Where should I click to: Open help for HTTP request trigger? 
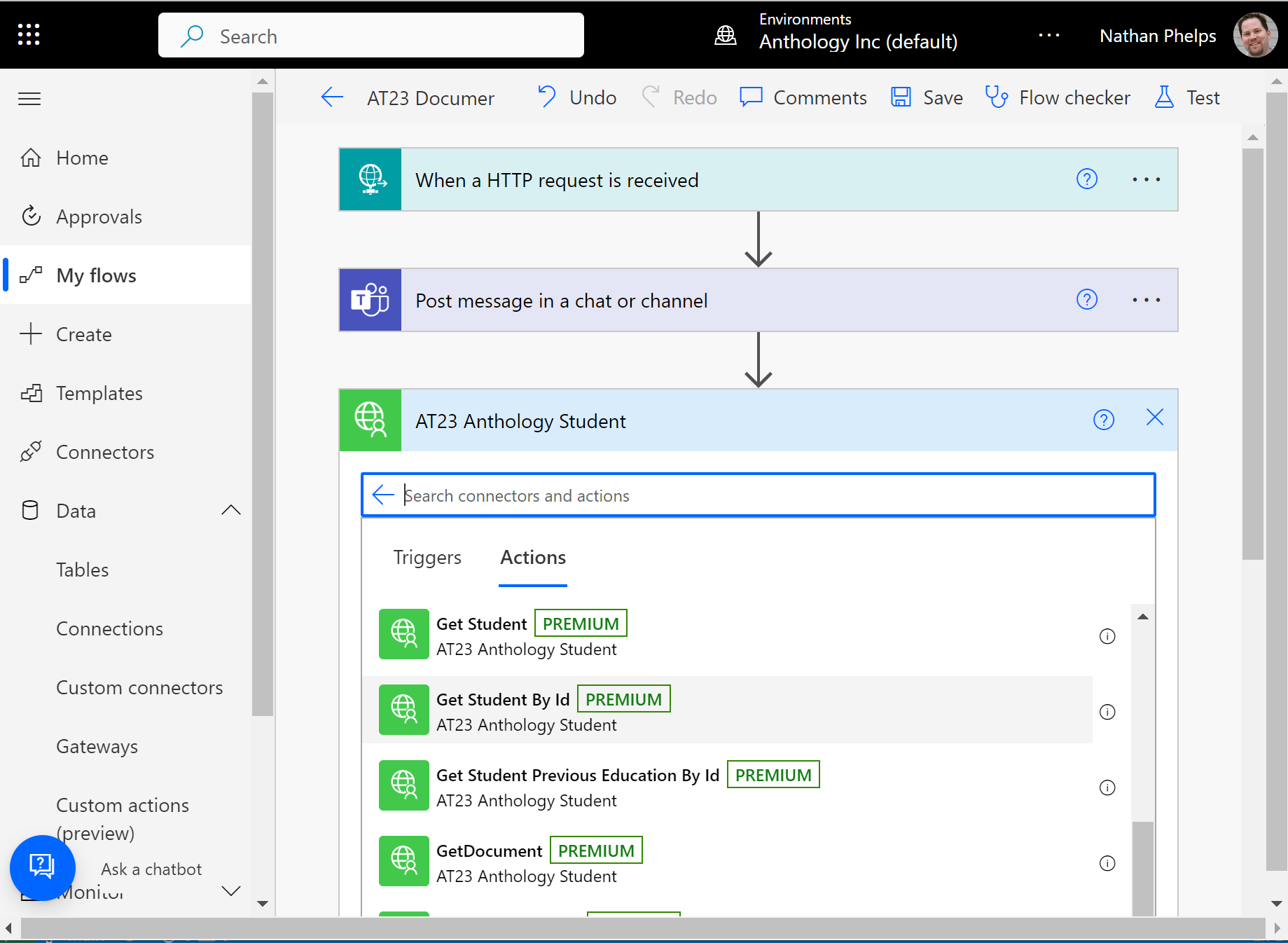(1087, 179)
